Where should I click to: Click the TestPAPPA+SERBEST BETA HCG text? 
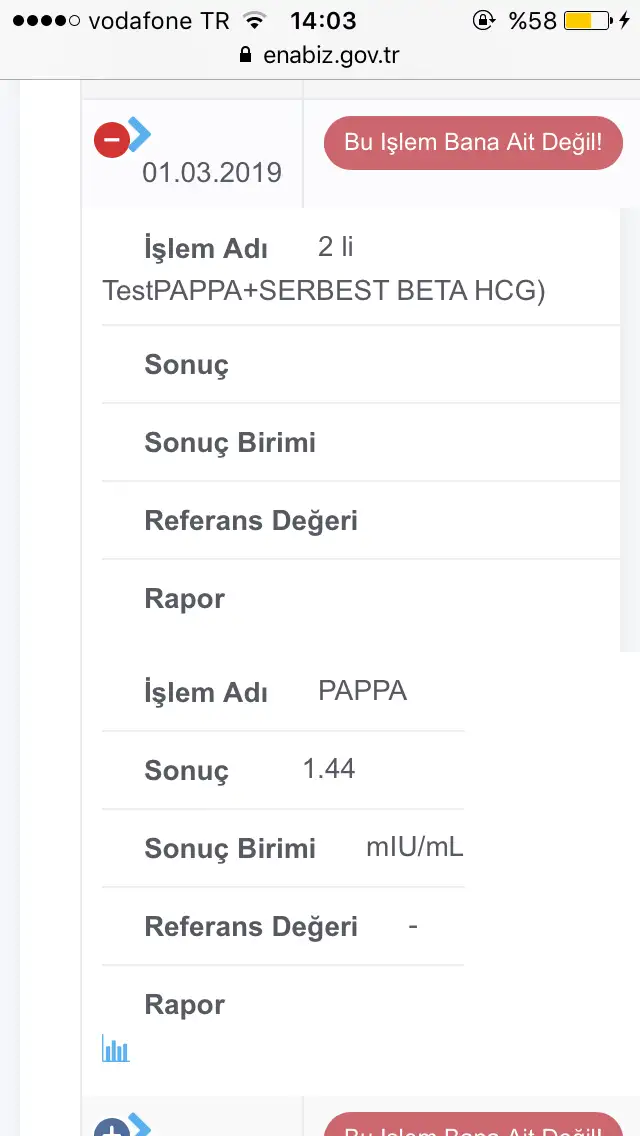323,290
